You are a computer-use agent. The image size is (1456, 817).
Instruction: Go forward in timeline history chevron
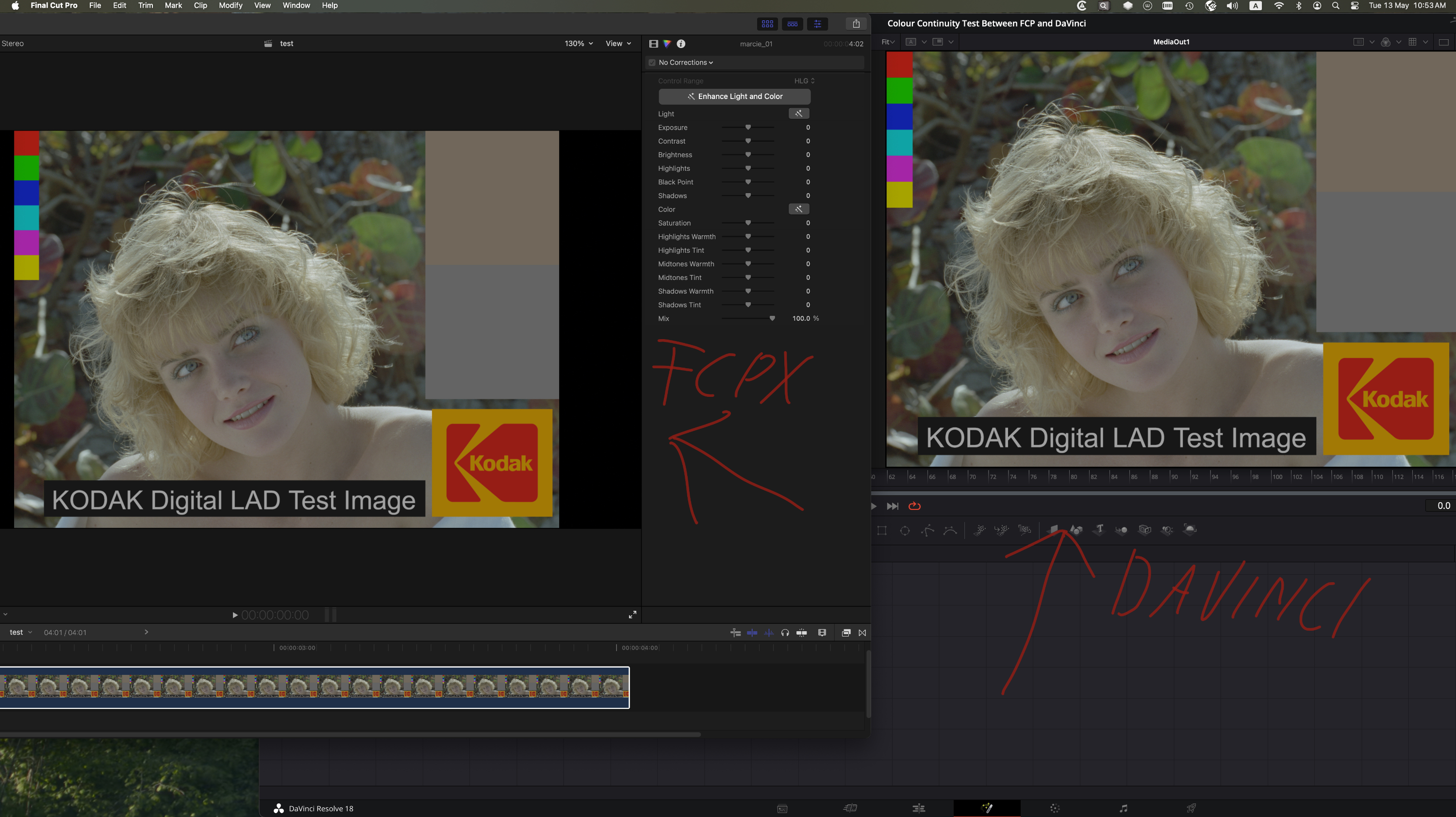[147, 632]
